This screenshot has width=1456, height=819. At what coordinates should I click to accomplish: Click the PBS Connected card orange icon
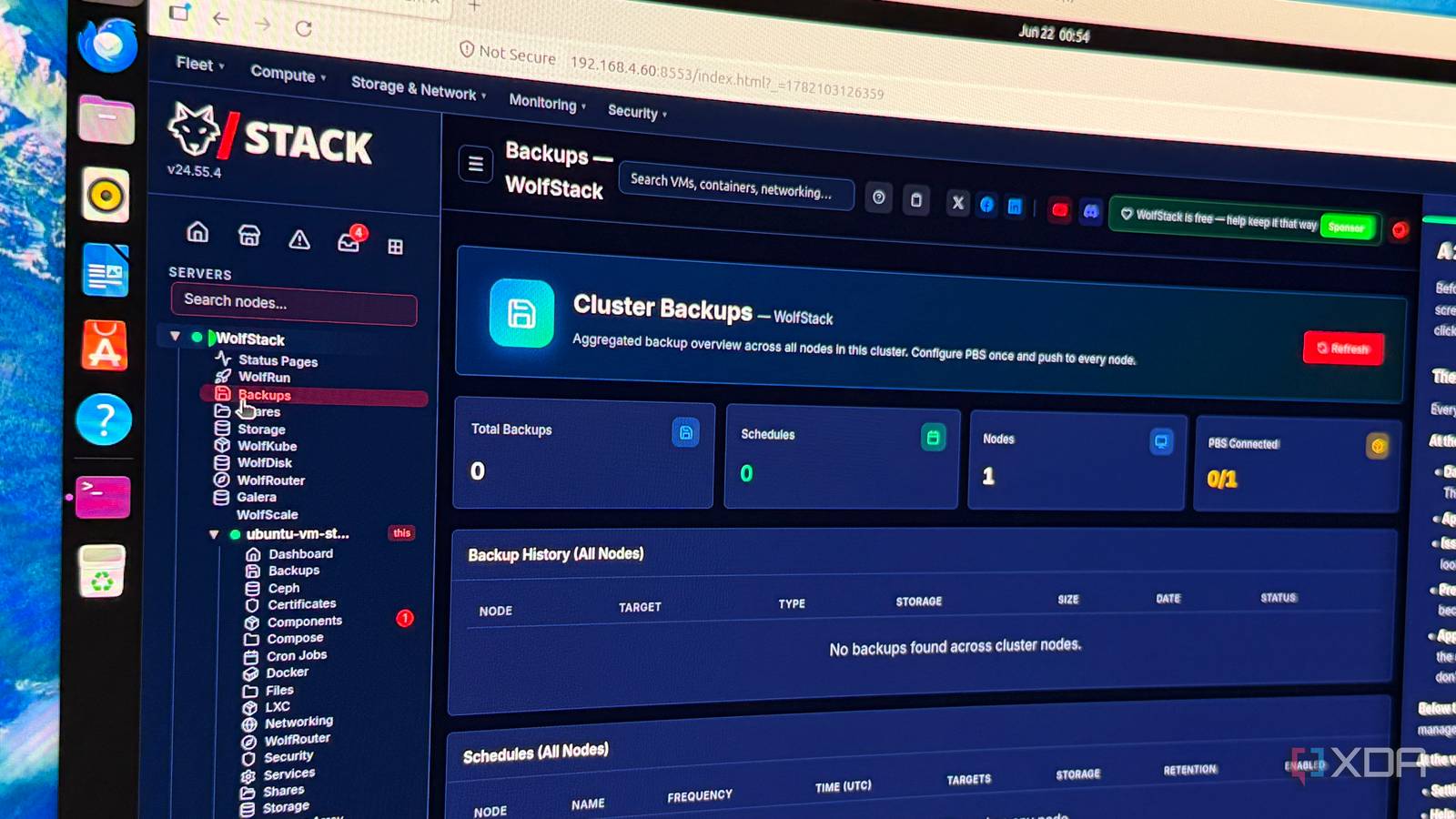(x=1378, y=446)
